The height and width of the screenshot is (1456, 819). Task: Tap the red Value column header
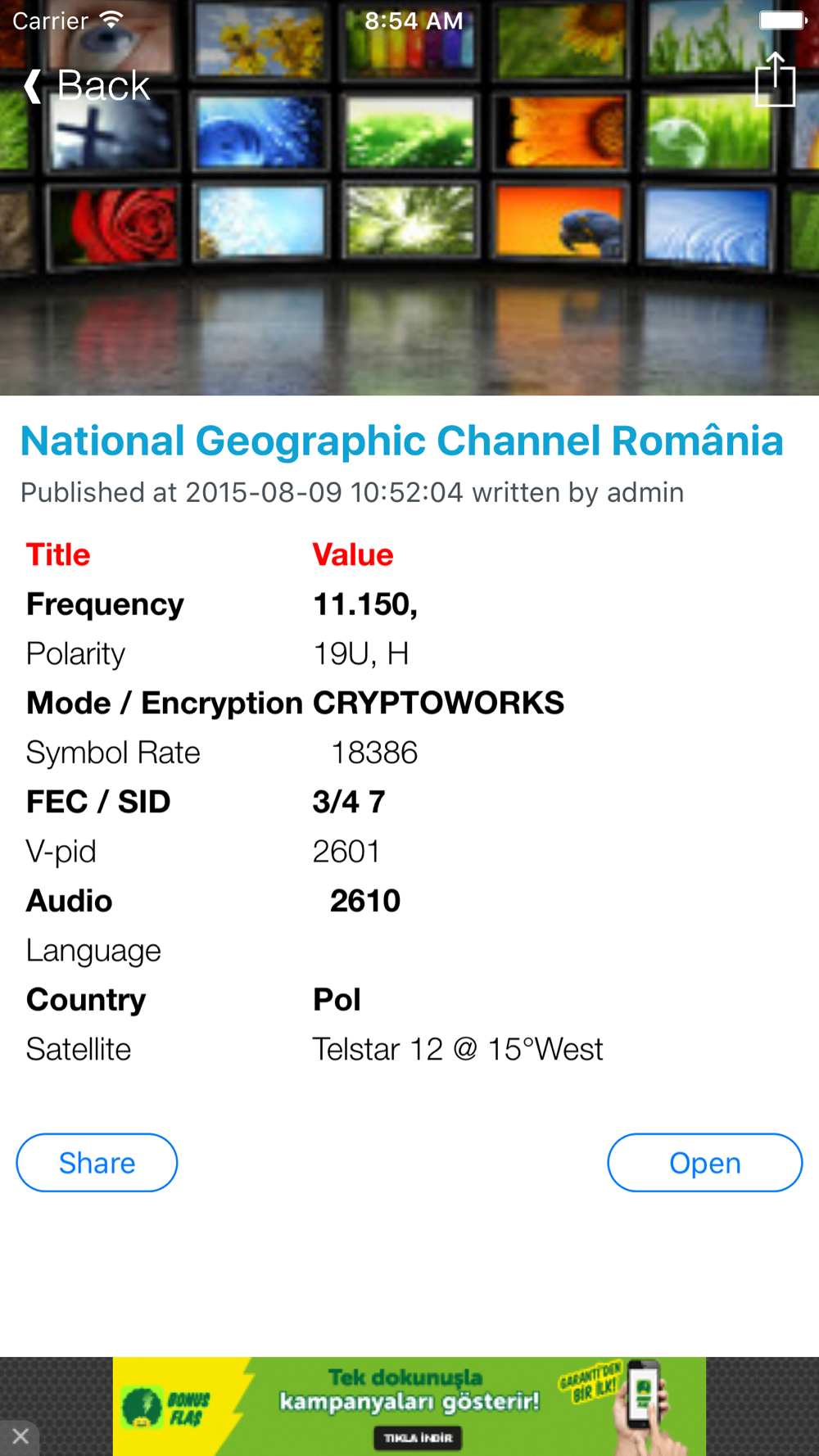coord(353,554)
